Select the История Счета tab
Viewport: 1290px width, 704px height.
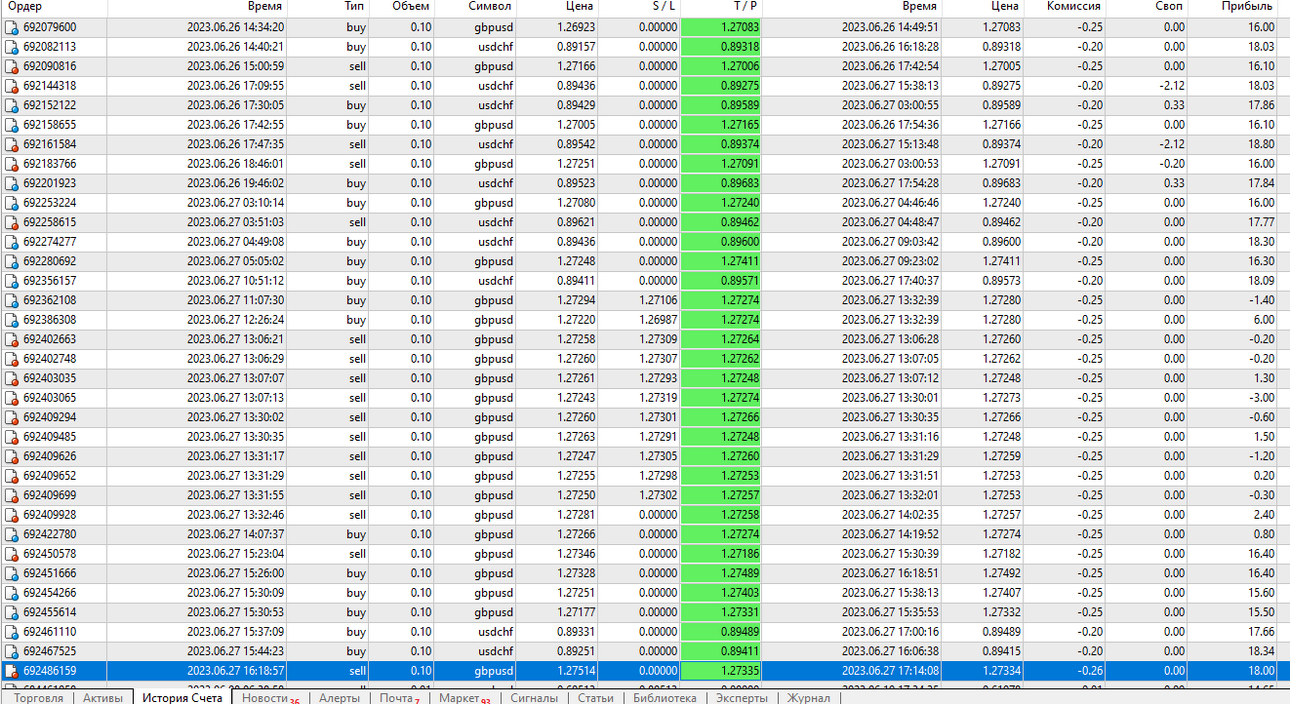point(182,698)
